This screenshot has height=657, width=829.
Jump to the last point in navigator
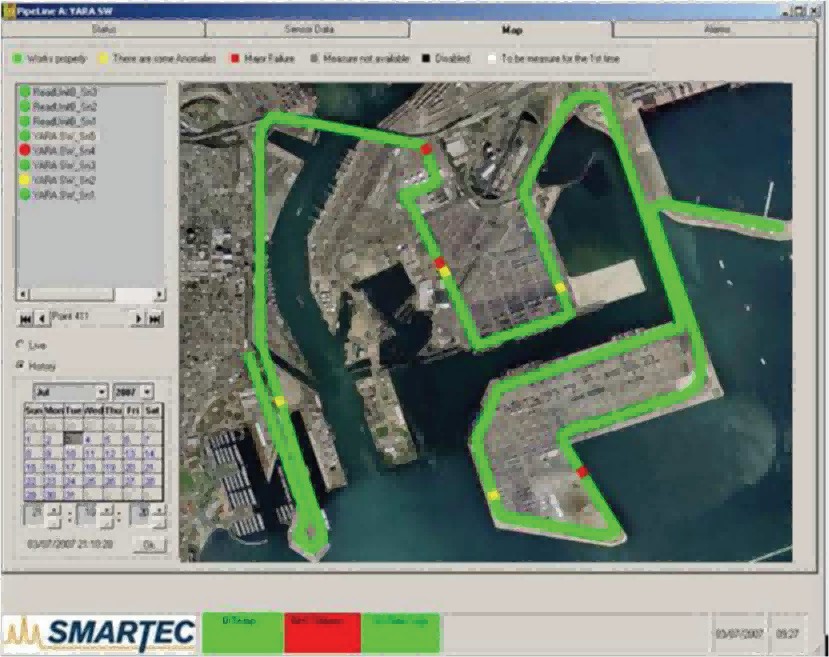156,318
